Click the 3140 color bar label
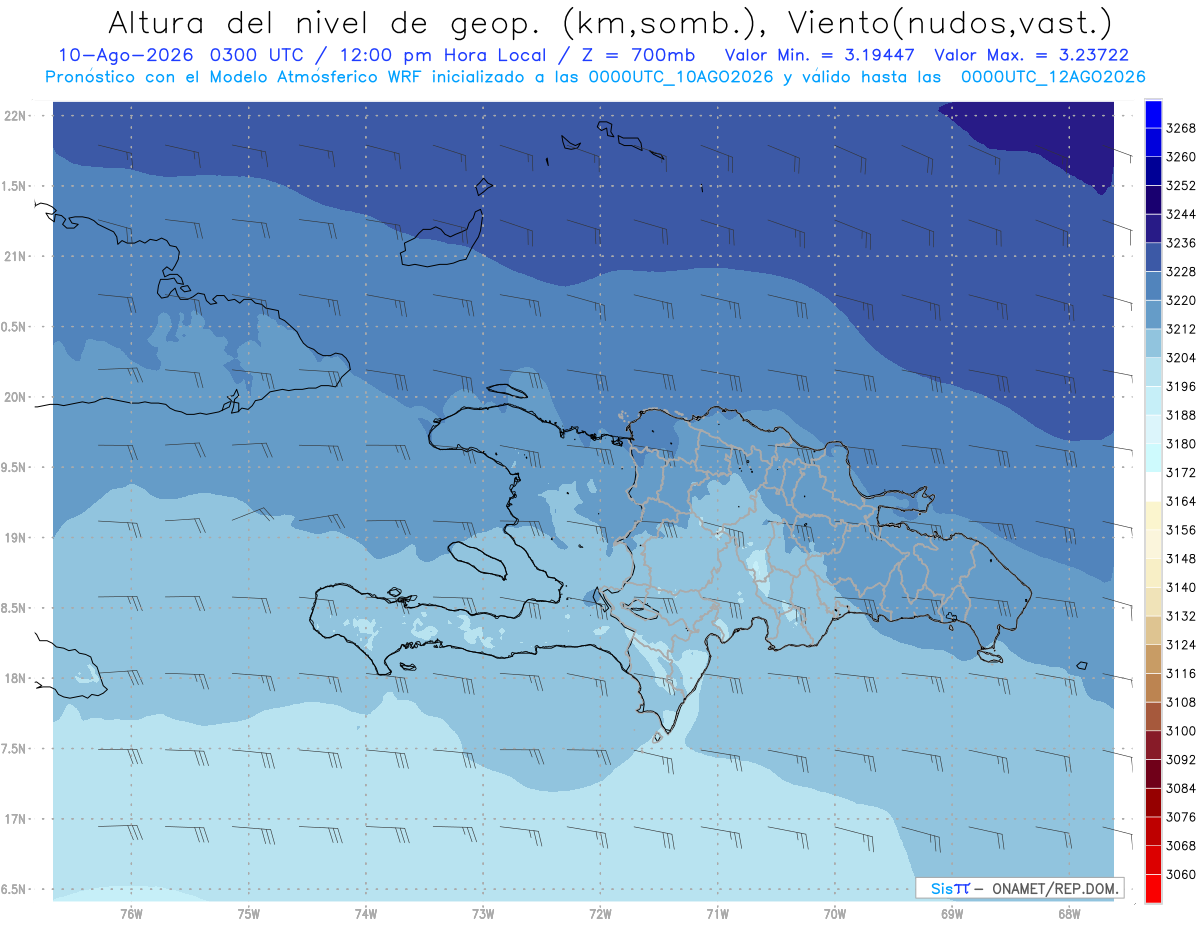Screen dimensions: 1200x927 [x=1181, y=587]
